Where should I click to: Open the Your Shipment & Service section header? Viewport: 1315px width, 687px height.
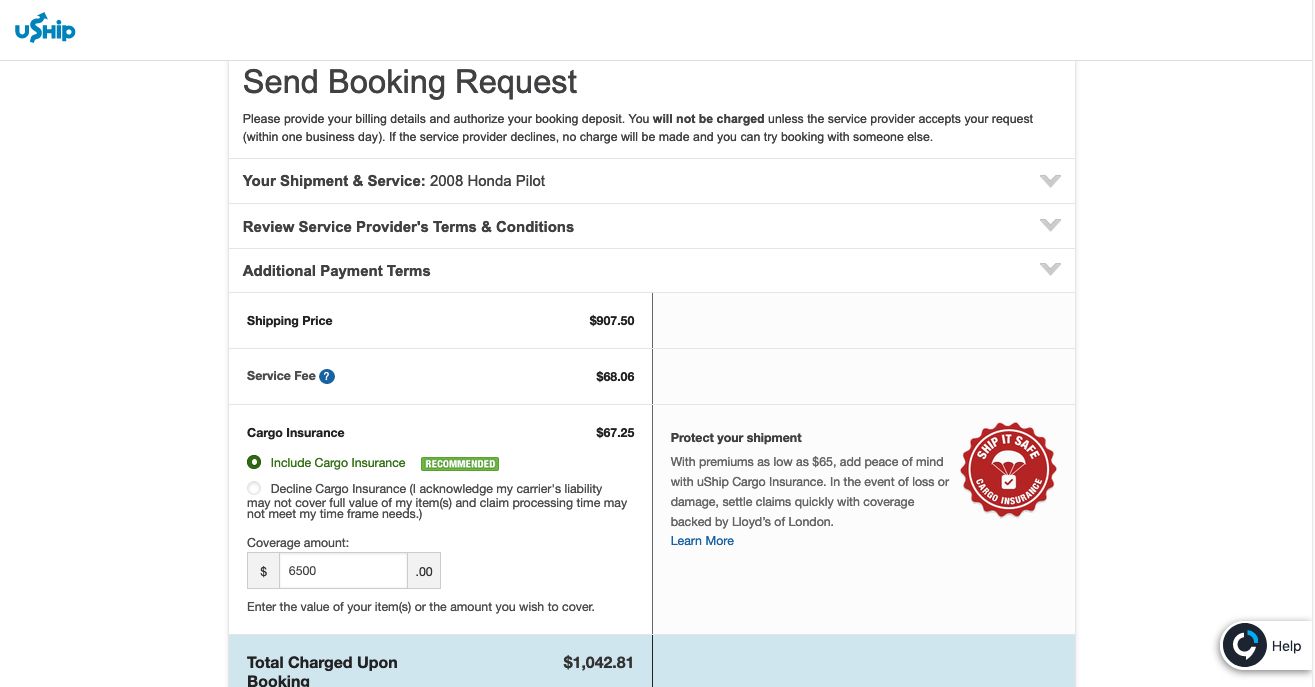652,181
